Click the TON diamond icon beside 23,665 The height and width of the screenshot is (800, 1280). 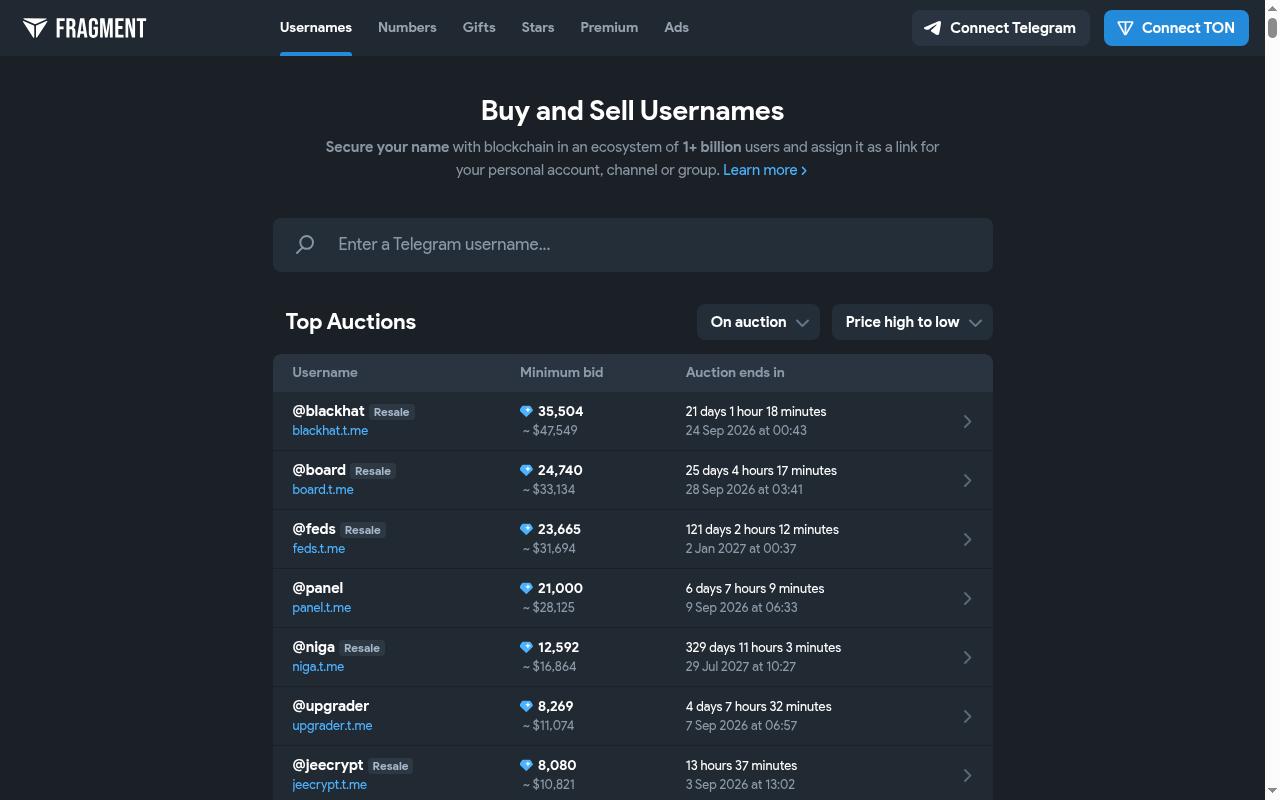[526, 529]
